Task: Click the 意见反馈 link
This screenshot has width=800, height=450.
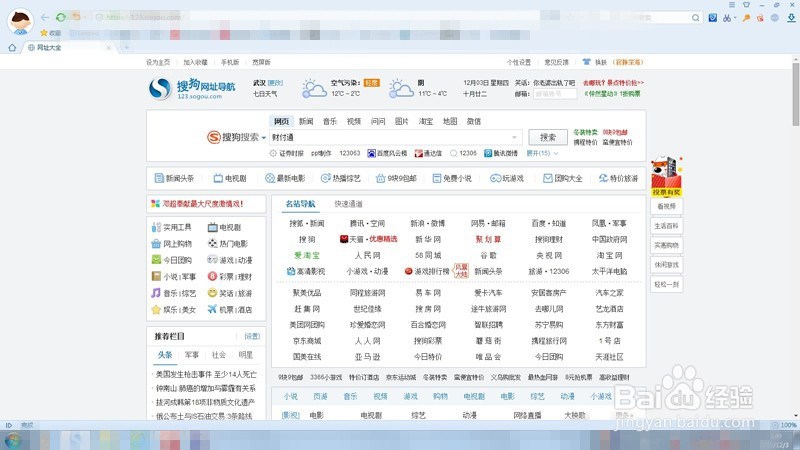Action: click(556, 62)
